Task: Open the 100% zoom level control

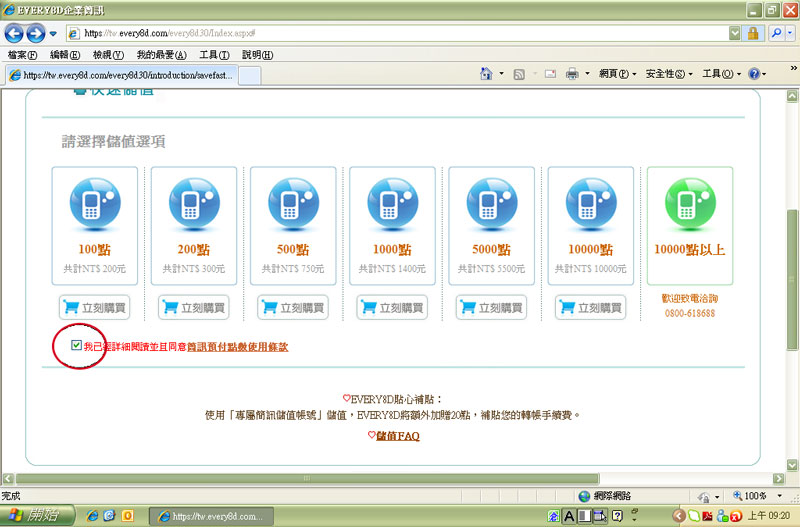Action: click(757, 495)
